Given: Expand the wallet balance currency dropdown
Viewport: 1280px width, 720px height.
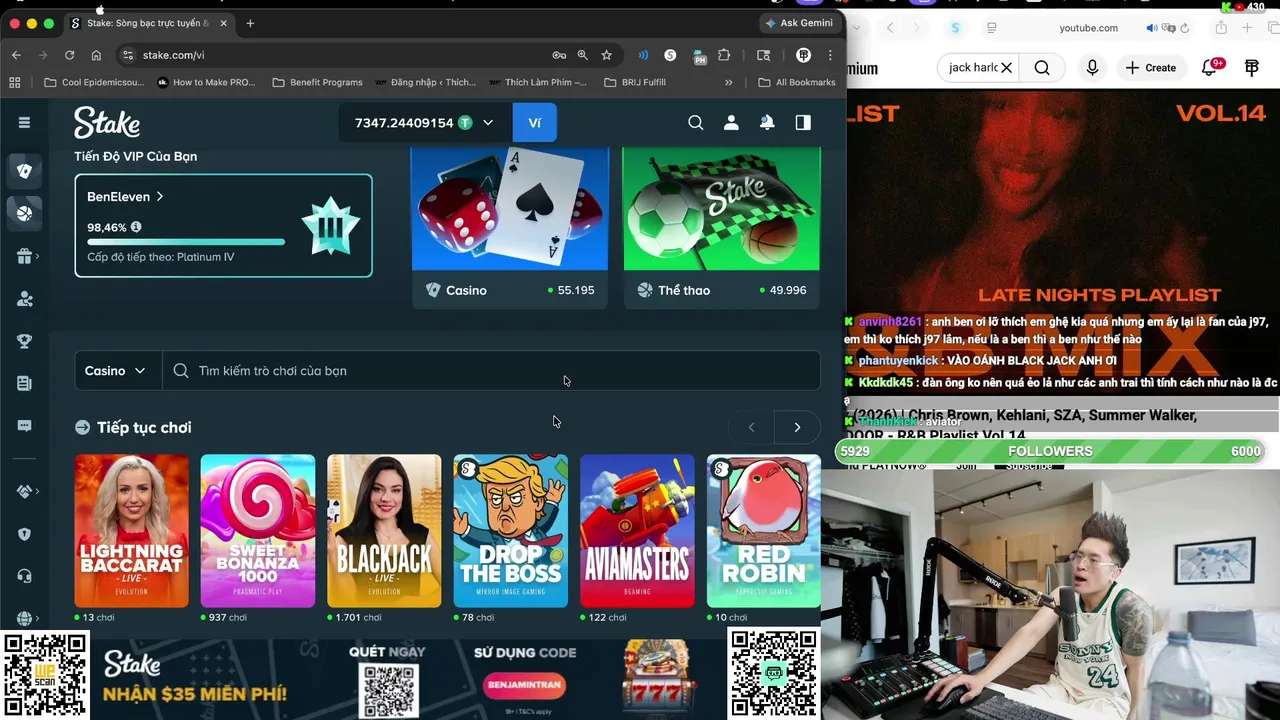Looking at the screenshot, I should point(488,122).
